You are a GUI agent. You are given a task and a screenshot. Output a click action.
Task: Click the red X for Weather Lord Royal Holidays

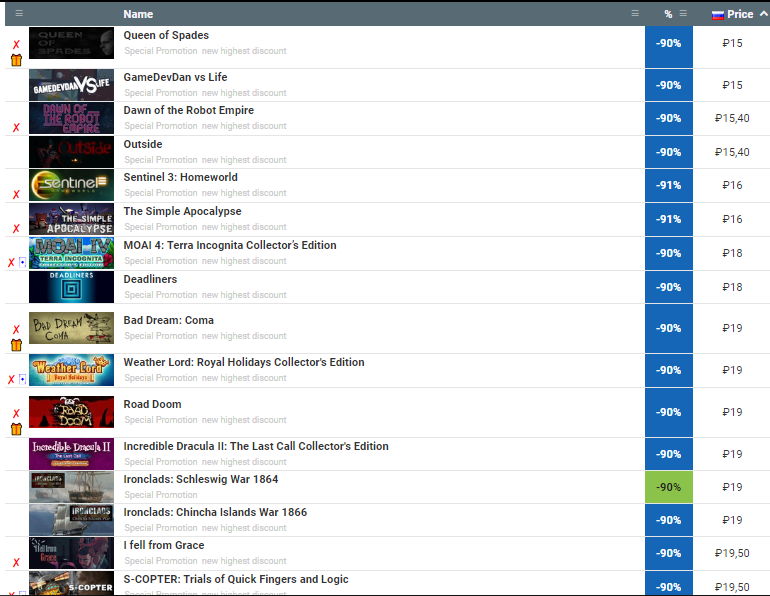[11, 379]
